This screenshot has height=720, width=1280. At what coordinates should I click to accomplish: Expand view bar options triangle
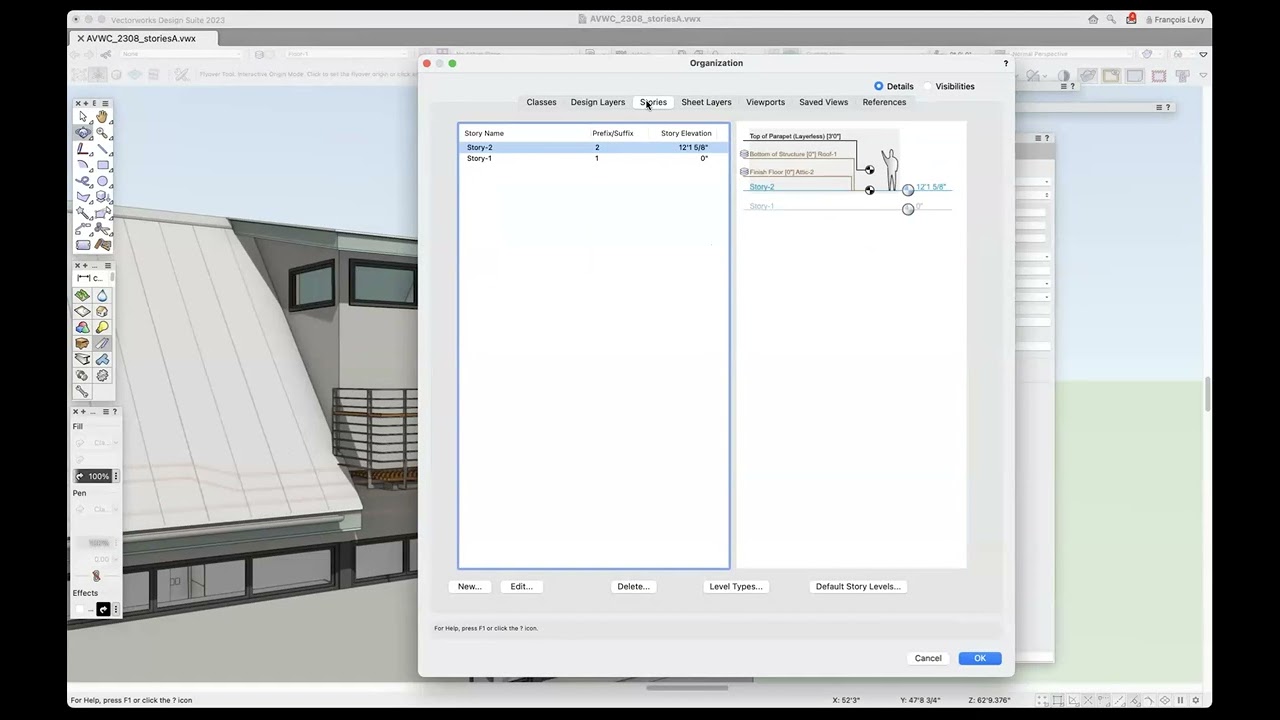click(x=1203, y=54)
